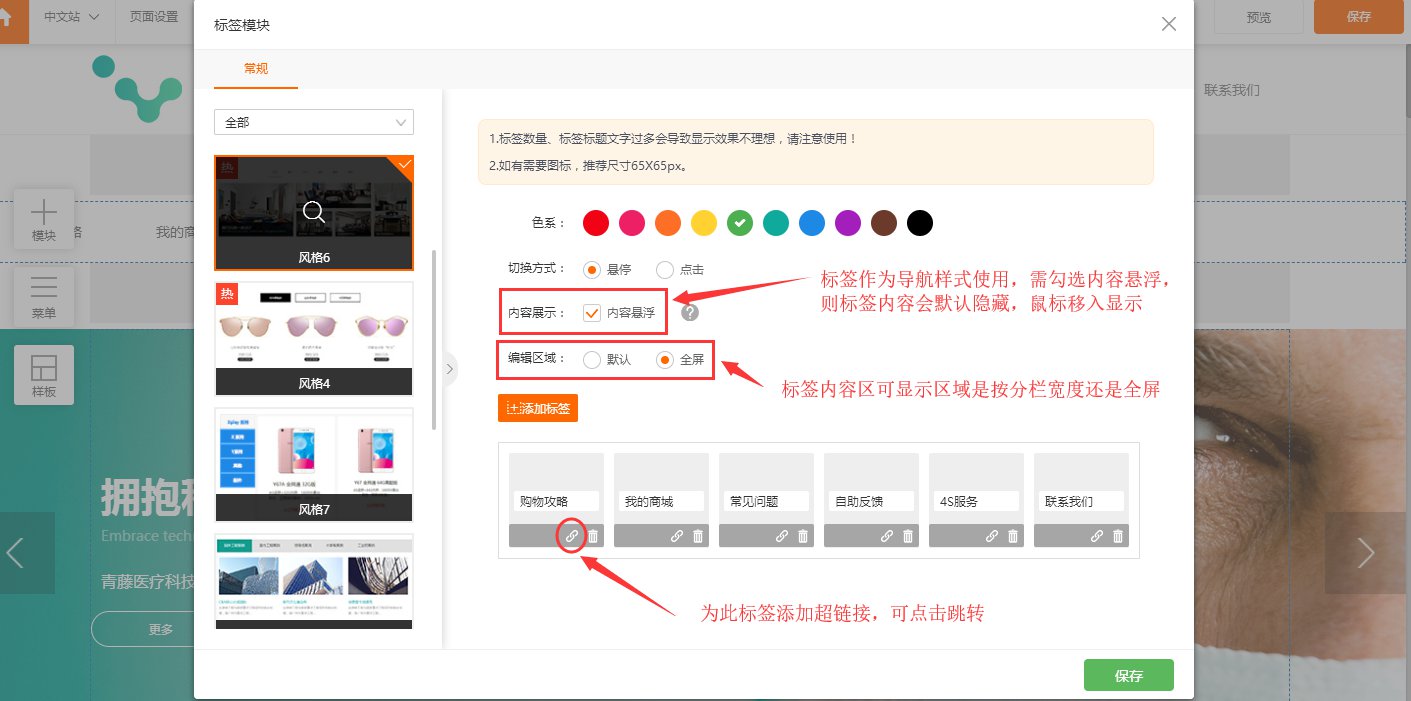Image resolution: width=1411 pixels, height=701 pixels.
Task: Click the help question mark beside 内容悬浮
Action: point(689,313)
